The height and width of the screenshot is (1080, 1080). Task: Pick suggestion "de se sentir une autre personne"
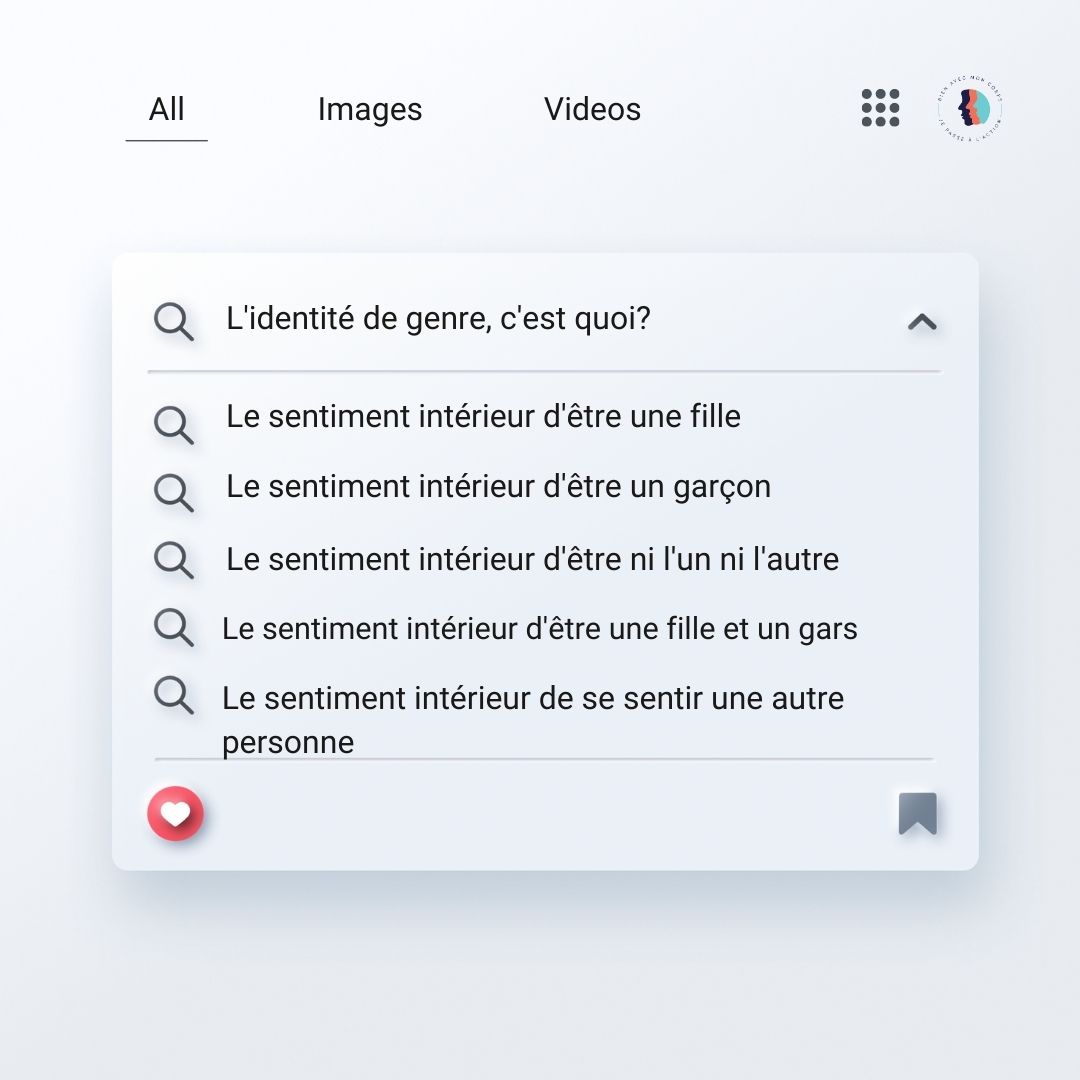point(532,700)
